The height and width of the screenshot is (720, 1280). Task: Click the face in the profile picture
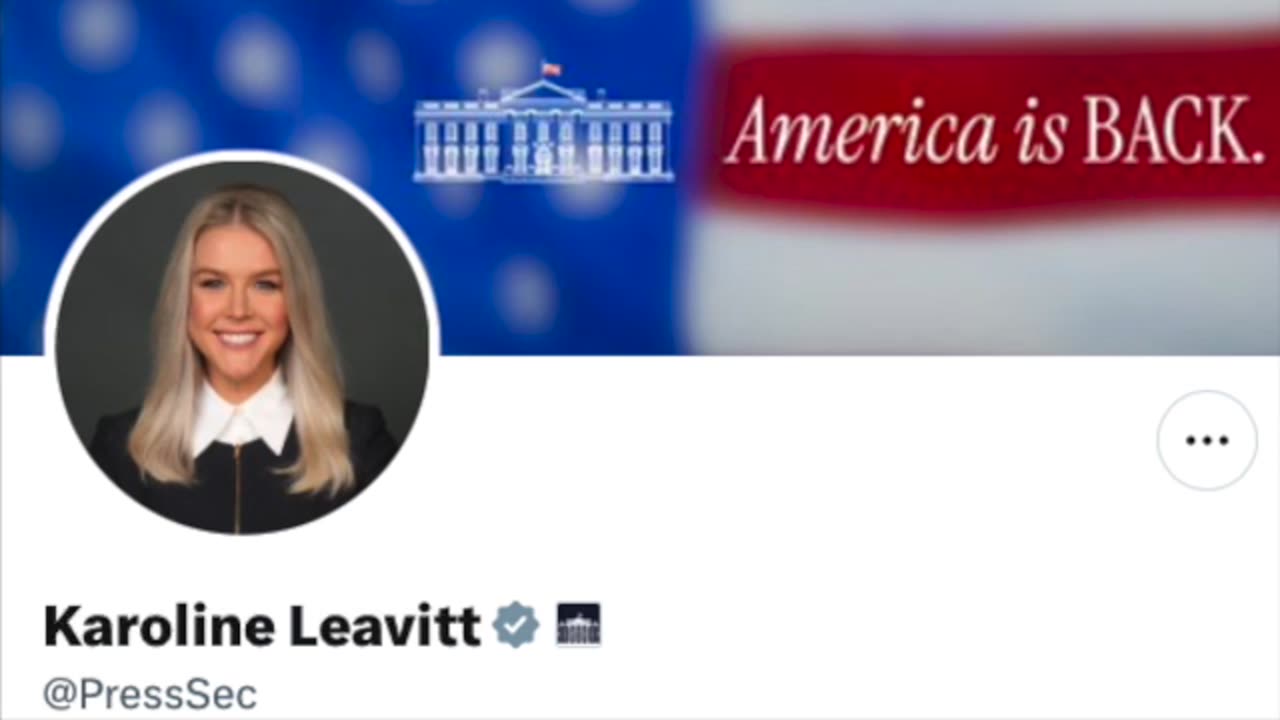click(239, 292)
